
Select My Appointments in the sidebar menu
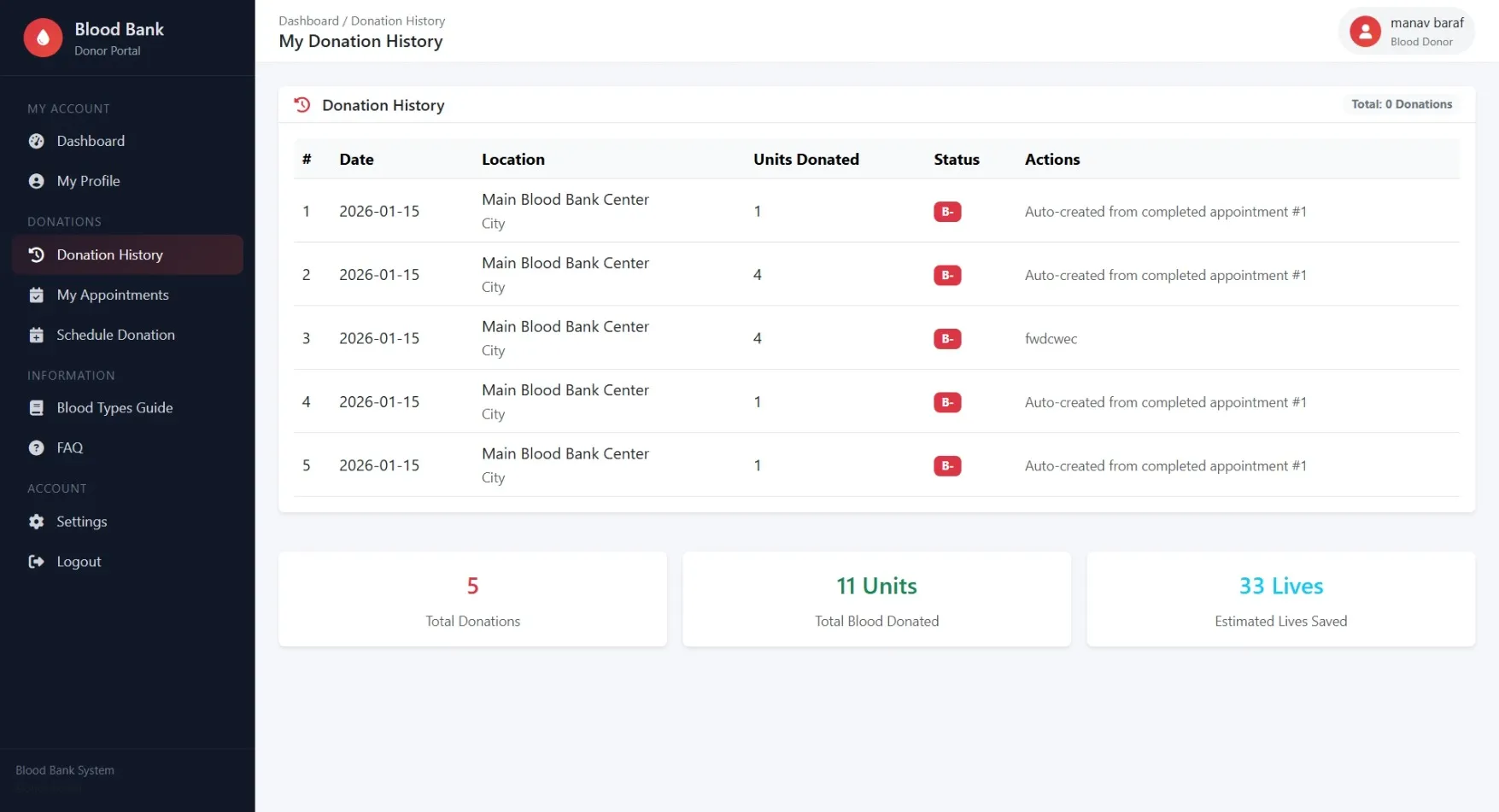[112, 295]
